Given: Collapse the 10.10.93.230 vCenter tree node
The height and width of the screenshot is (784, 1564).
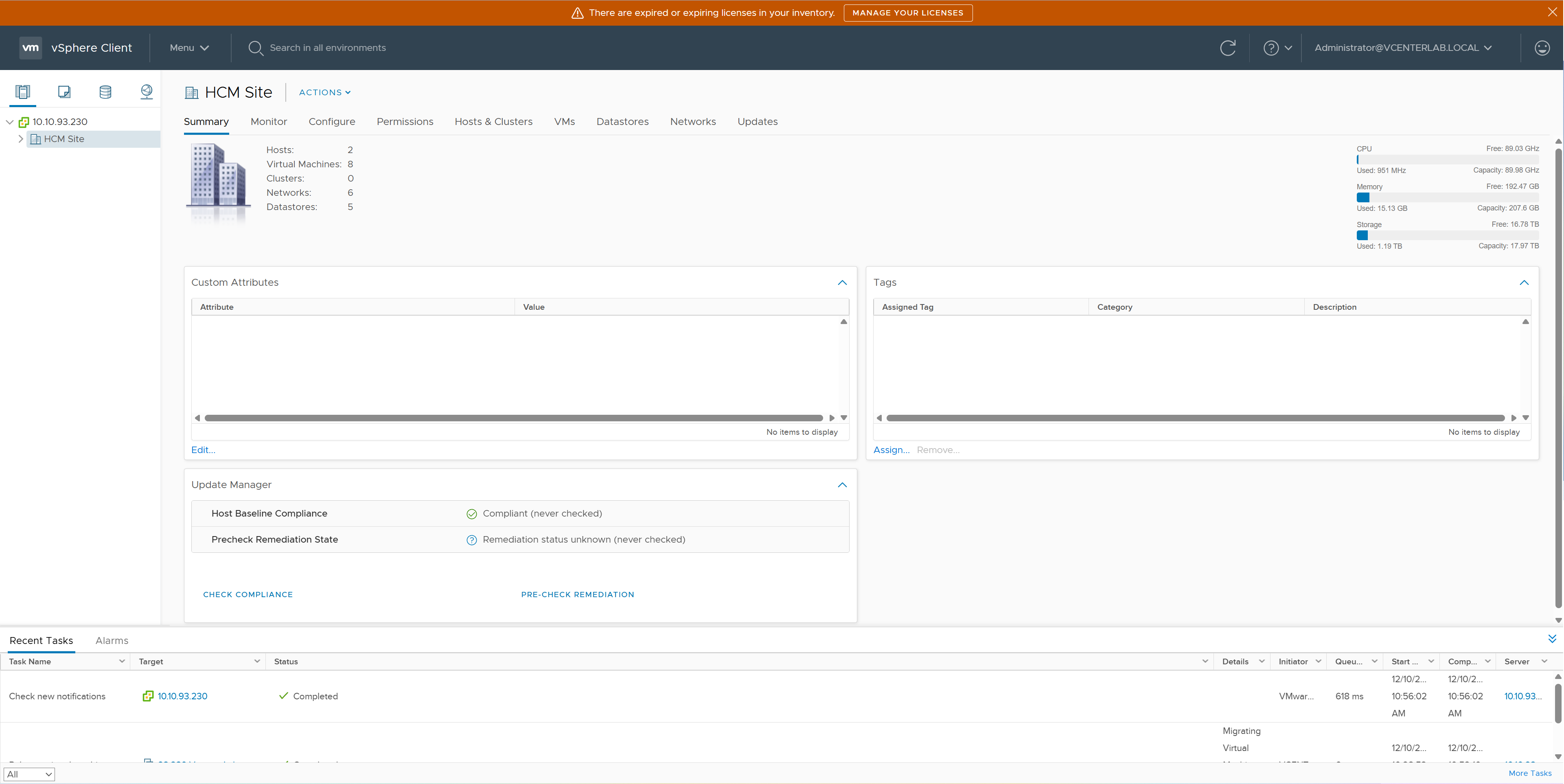Looking at the screenshot, I should coord(10,122).
